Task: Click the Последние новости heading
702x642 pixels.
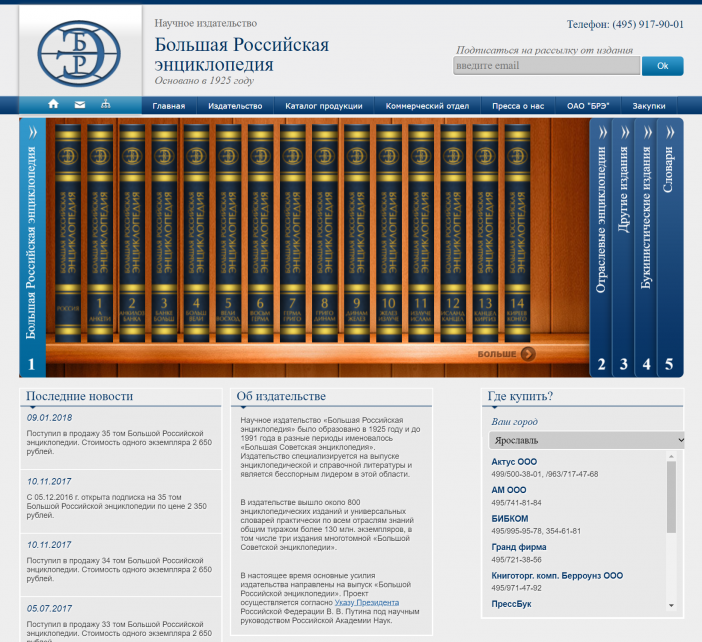Action: (79, 396)
